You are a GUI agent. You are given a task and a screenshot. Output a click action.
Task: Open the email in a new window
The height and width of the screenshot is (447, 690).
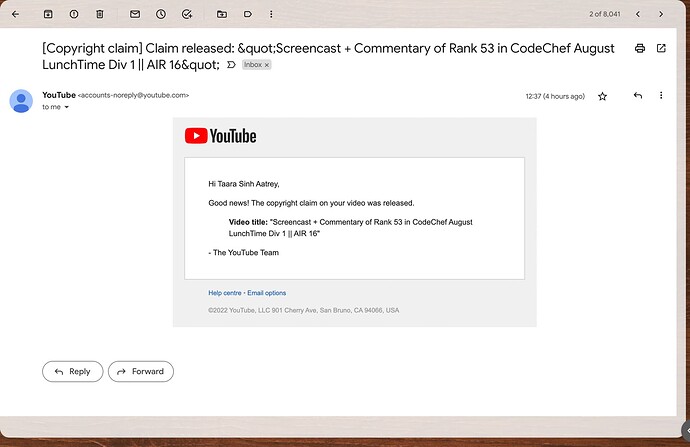[x=661, y=48]
